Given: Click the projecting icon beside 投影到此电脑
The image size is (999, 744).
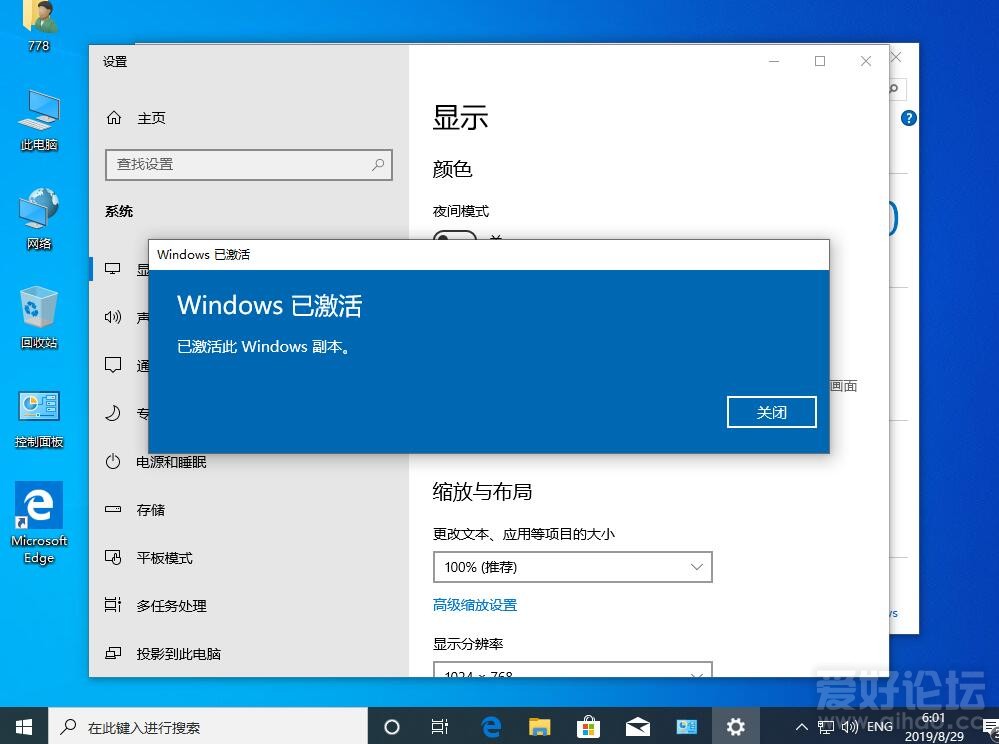Looking at the screenshot, I should click(113, 653).
